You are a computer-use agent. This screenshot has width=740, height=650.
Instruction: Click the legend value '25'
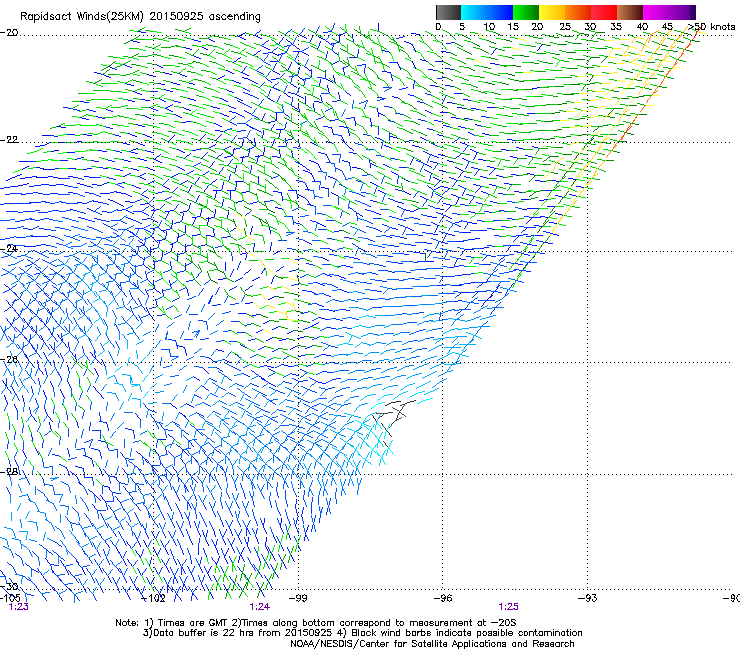pyautogui.click(x=565, y=27)
